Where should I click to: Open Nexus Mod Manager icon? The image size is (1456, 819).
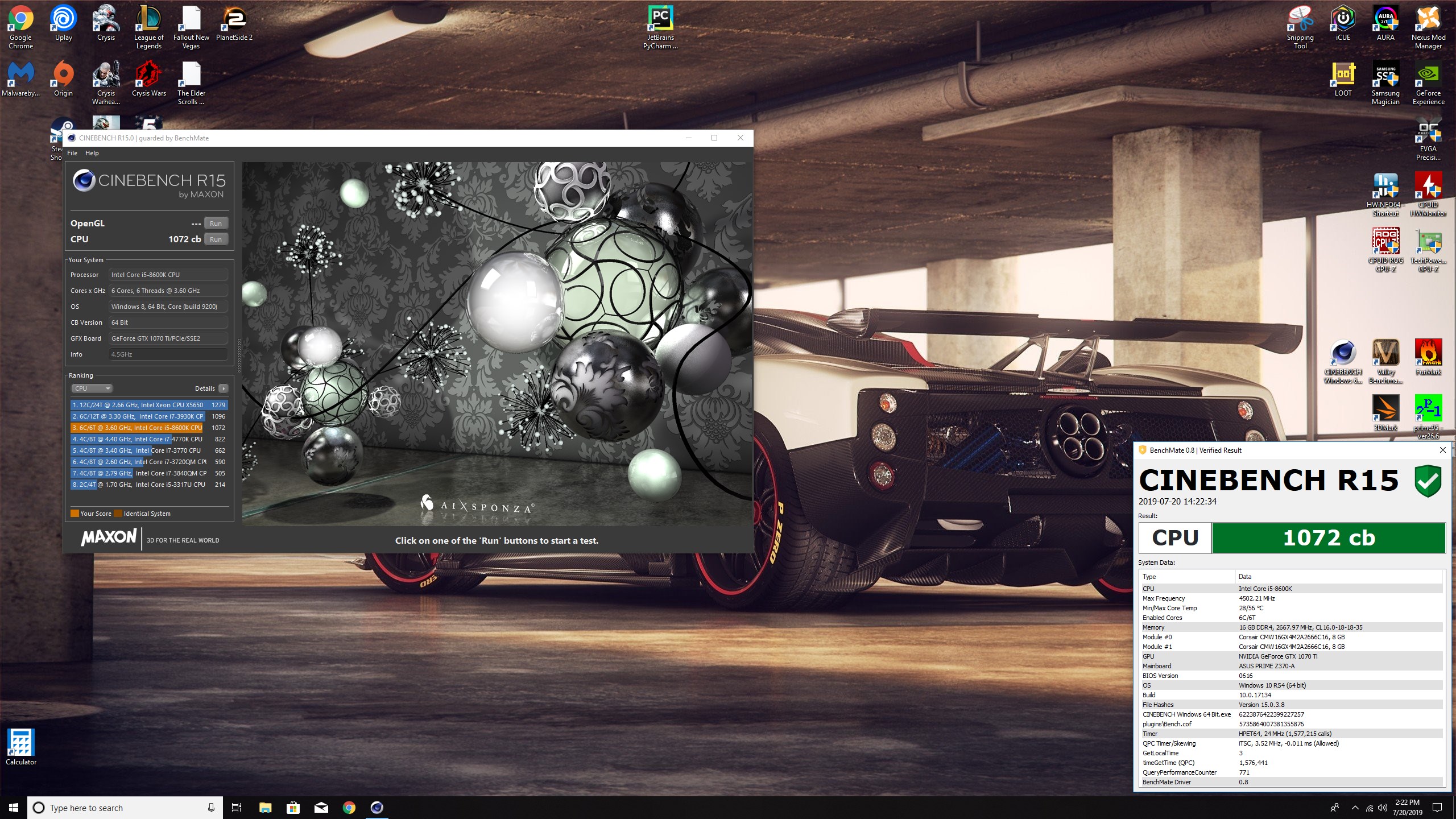[1428, 27]
